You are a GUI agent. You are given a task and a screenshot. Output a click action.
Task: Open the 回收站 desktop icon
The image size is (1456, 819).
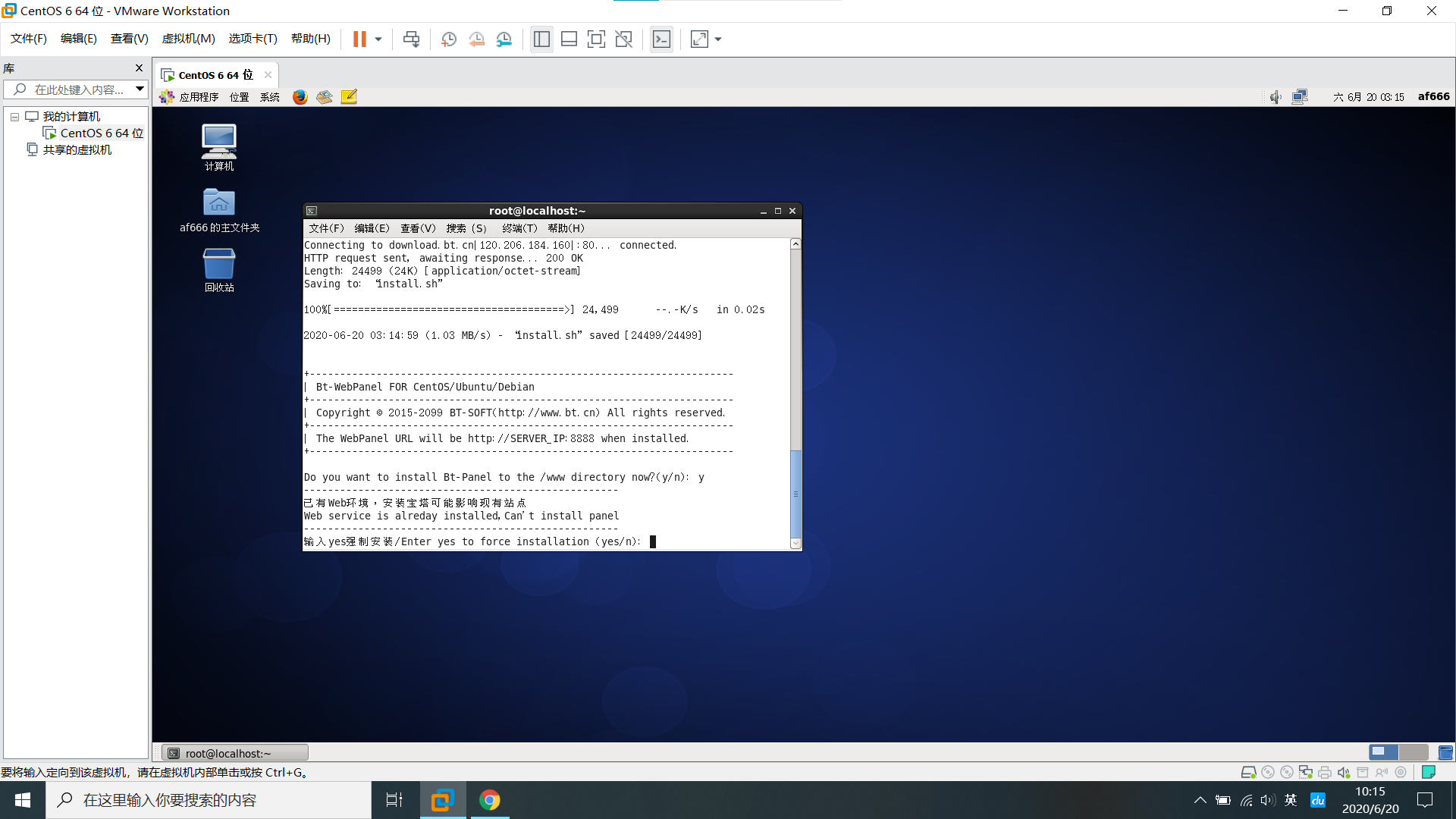point(219,270)
